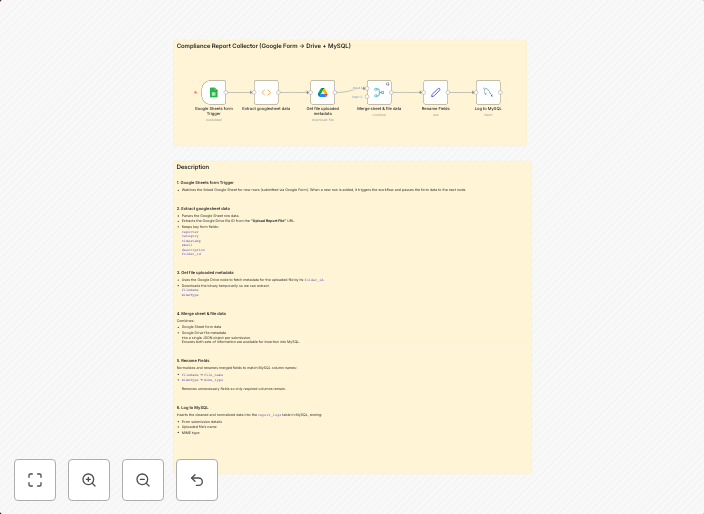Click the 'timestamp' code field in description
704x514 pixels.
coord(191,241)
